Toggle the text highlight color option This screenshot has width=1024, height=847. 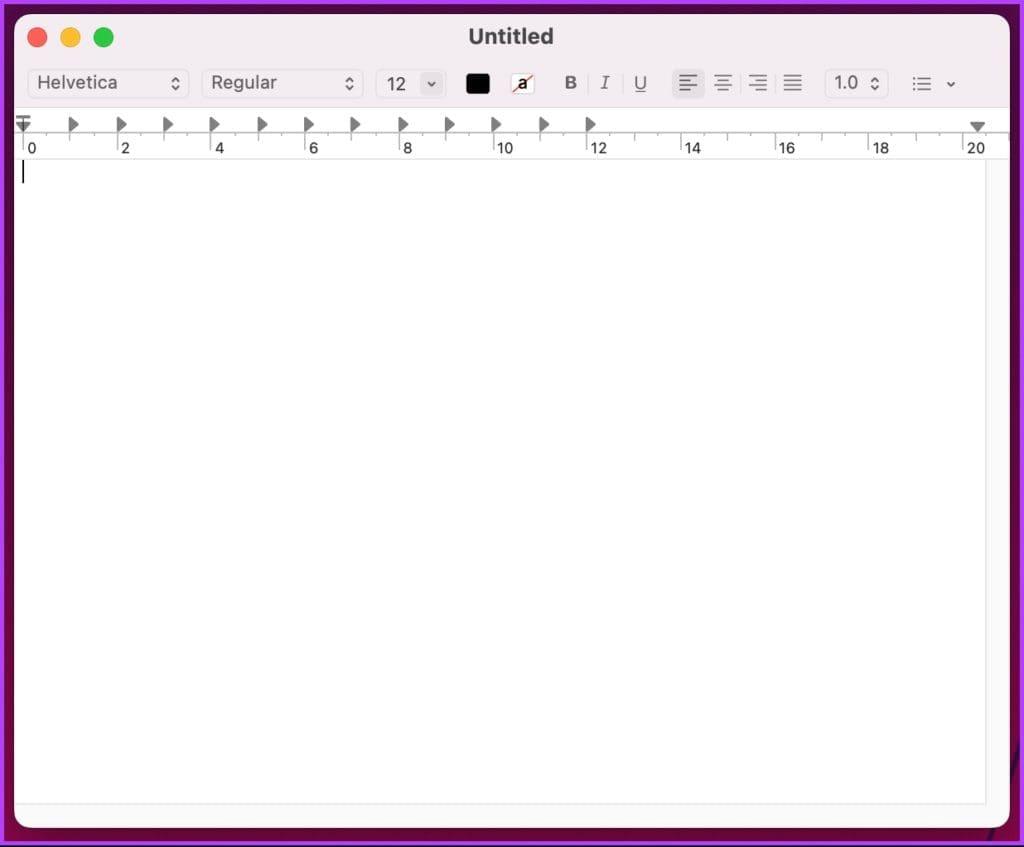tap(523, 83)
